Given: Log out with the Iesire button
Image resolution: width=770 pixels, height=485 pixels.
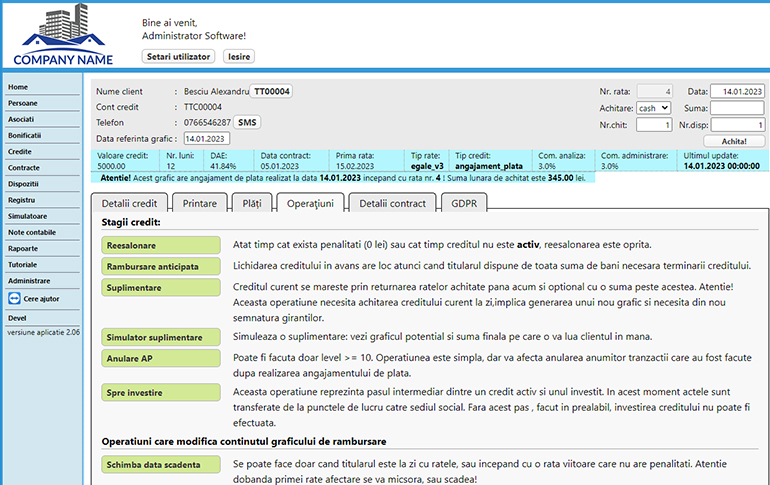Looking at the screenshot, I should point(239,56).
